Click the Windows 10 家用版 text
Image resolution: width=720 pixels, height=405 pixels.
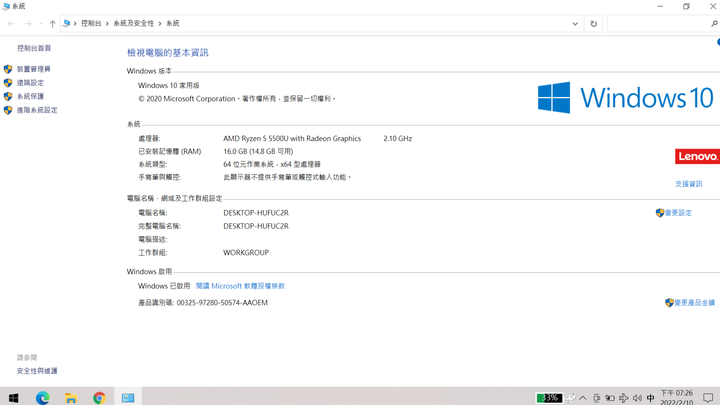coord(169,85)
